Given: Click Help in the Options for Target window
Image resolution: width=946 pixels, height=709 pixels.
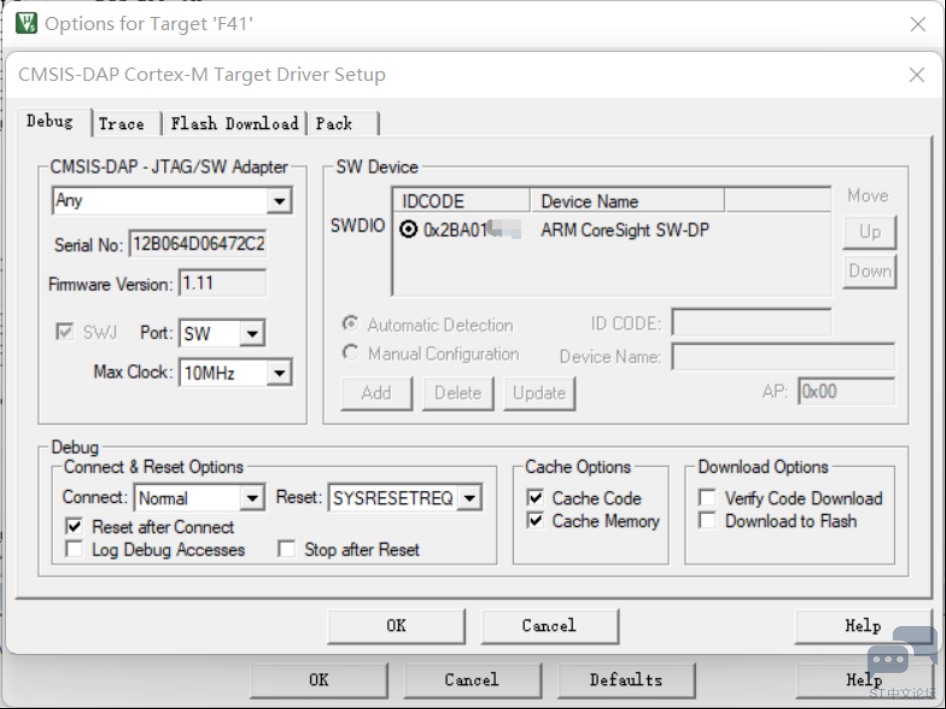Looking at the screenshot, I should coord(864,680).
